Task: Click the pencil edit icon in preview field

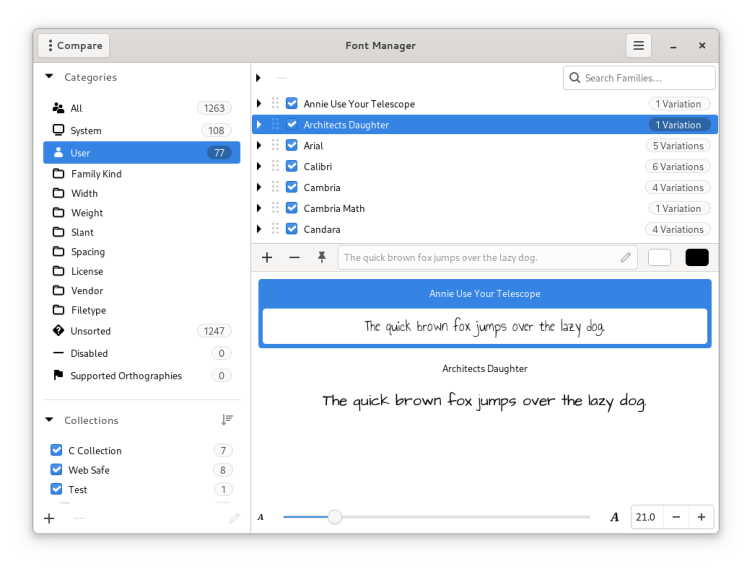Action: click(x=626, y=257)
